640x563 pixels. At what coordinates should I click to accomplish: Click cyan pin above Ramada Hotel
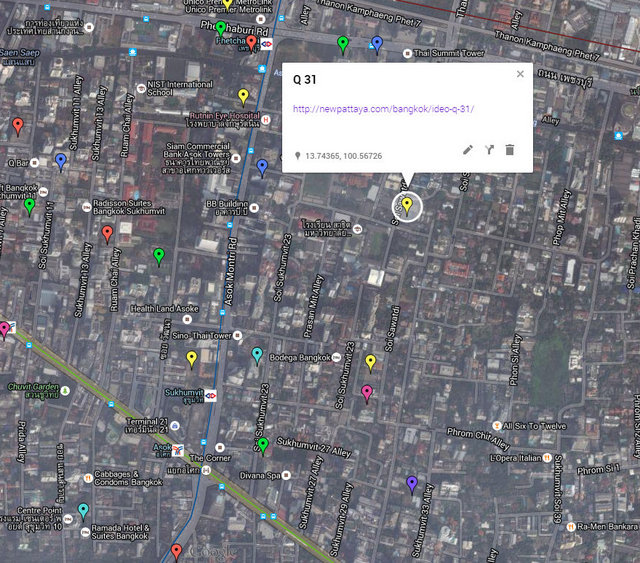[x=83, y=512]
